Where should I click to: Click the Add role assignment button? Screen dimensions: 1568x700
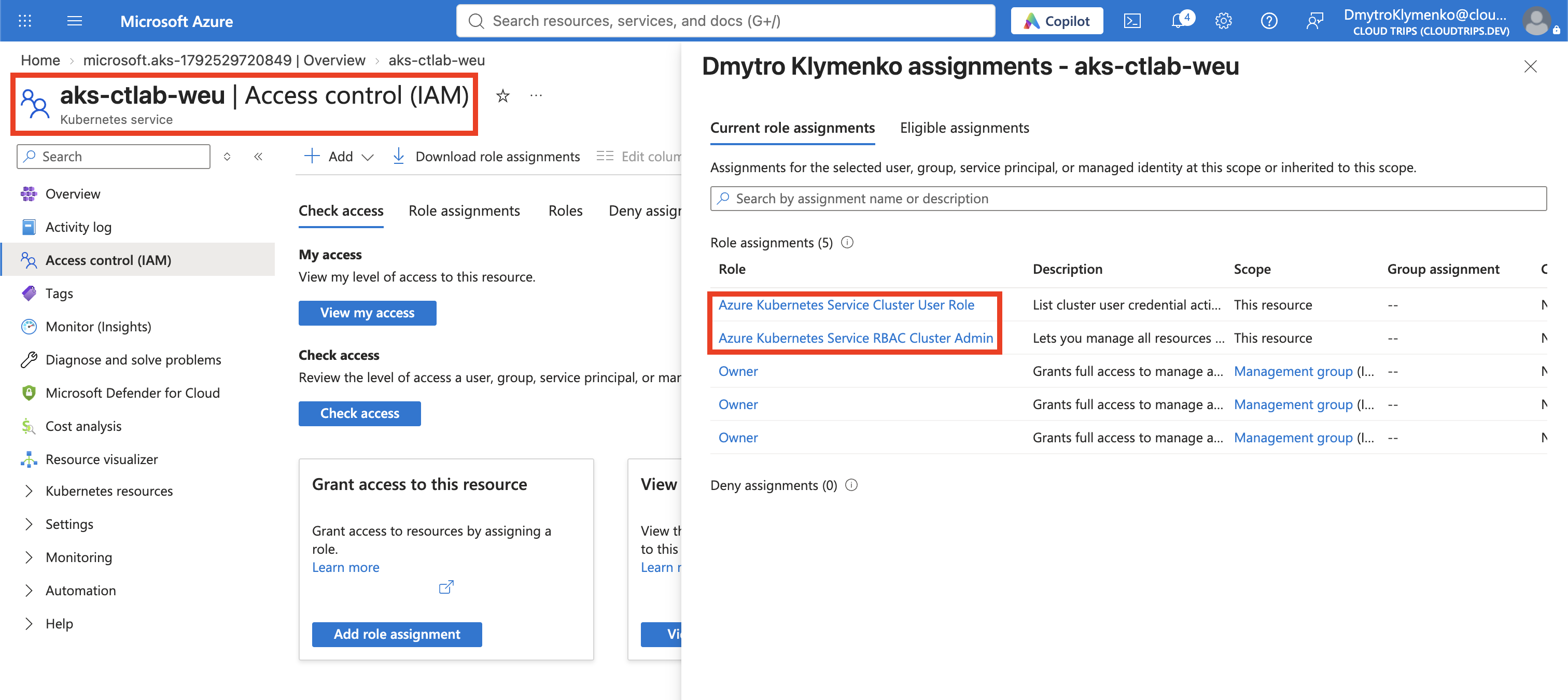(x=397, y=634)
